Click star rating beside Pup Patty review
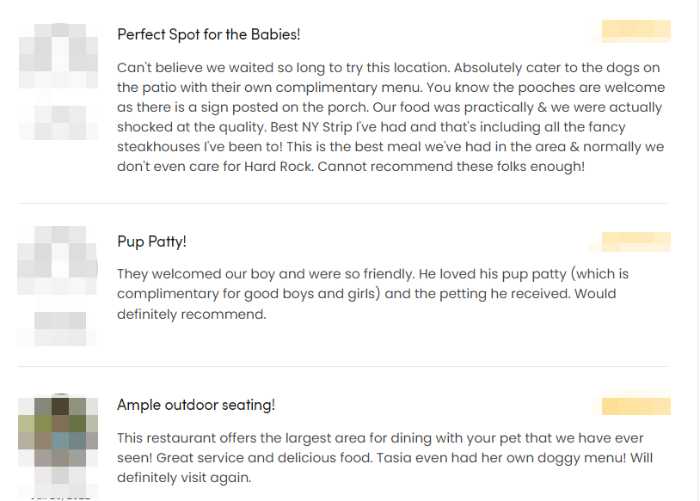This screenshot has width=700, height=501. (636, 242)
